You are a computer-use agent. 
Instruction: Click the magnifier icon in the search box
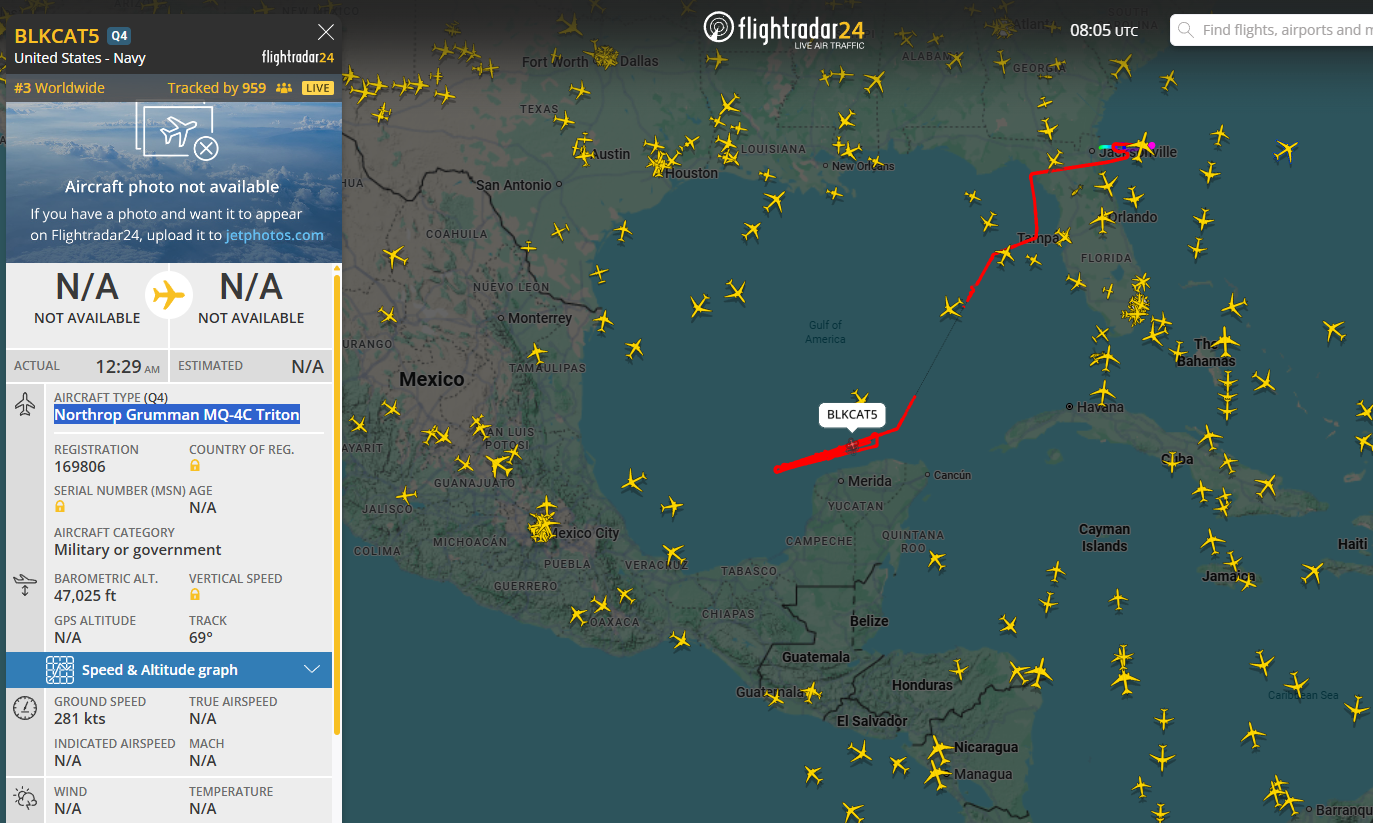tap(1186, 30)
